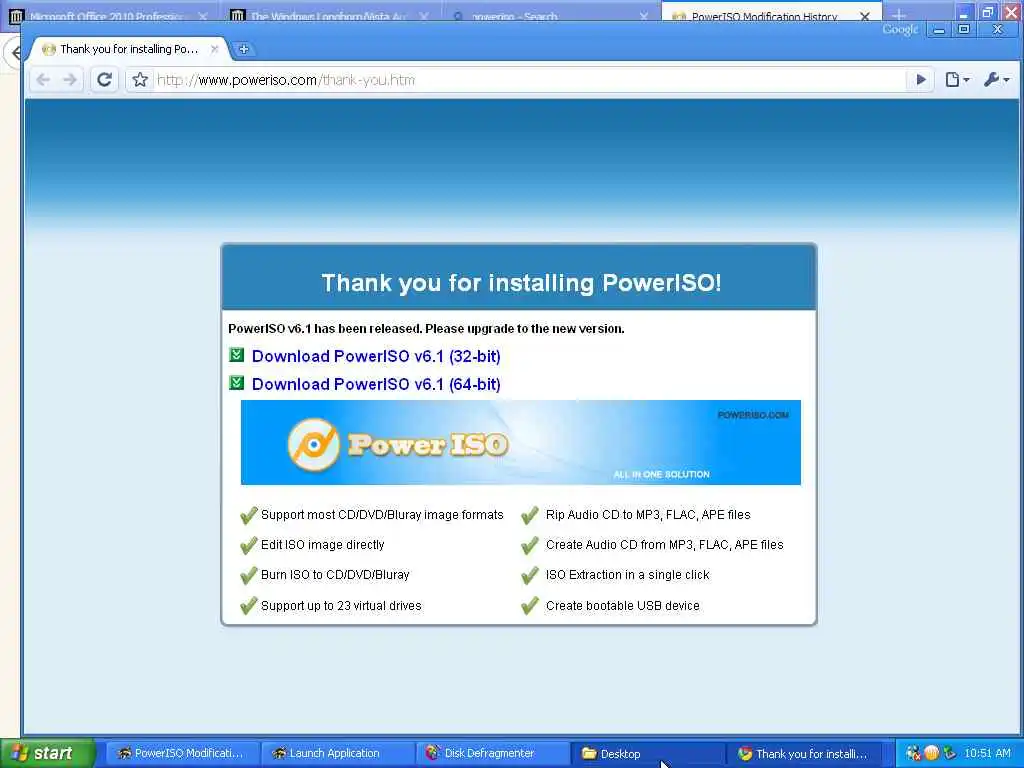Click the text 'Create bootable USB device'
This screenshot has height=768, width=1024.
click(622, 606)
